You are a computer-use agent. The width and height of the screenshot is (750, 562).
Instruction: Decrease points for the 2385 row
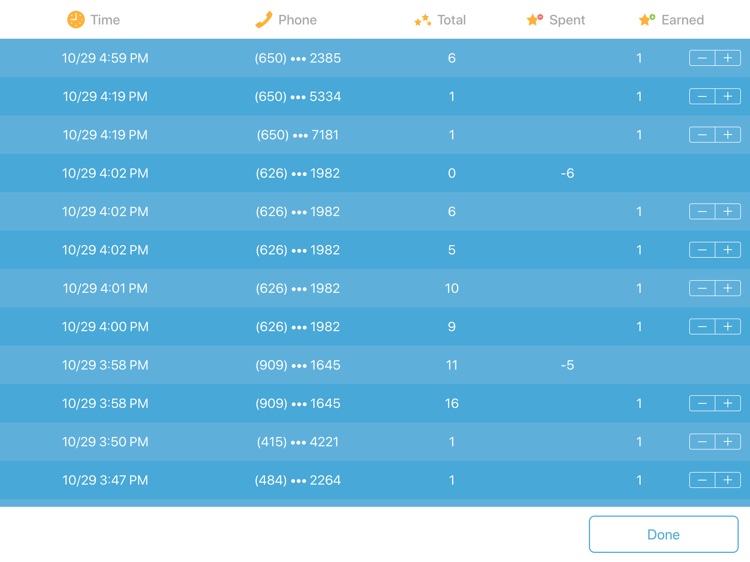click(x=702, y=58)
